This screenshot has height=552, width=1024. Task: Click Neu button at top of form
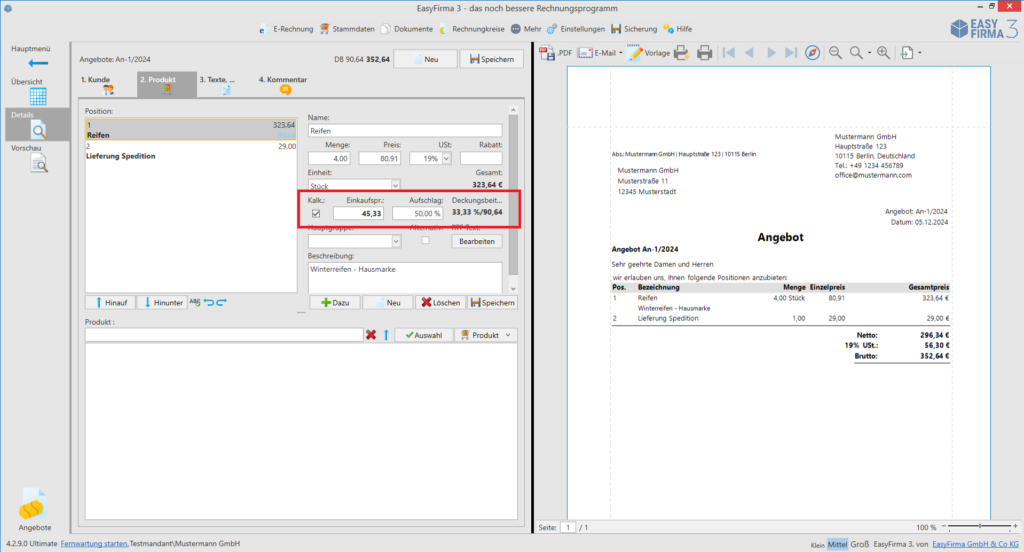(426, 59)
